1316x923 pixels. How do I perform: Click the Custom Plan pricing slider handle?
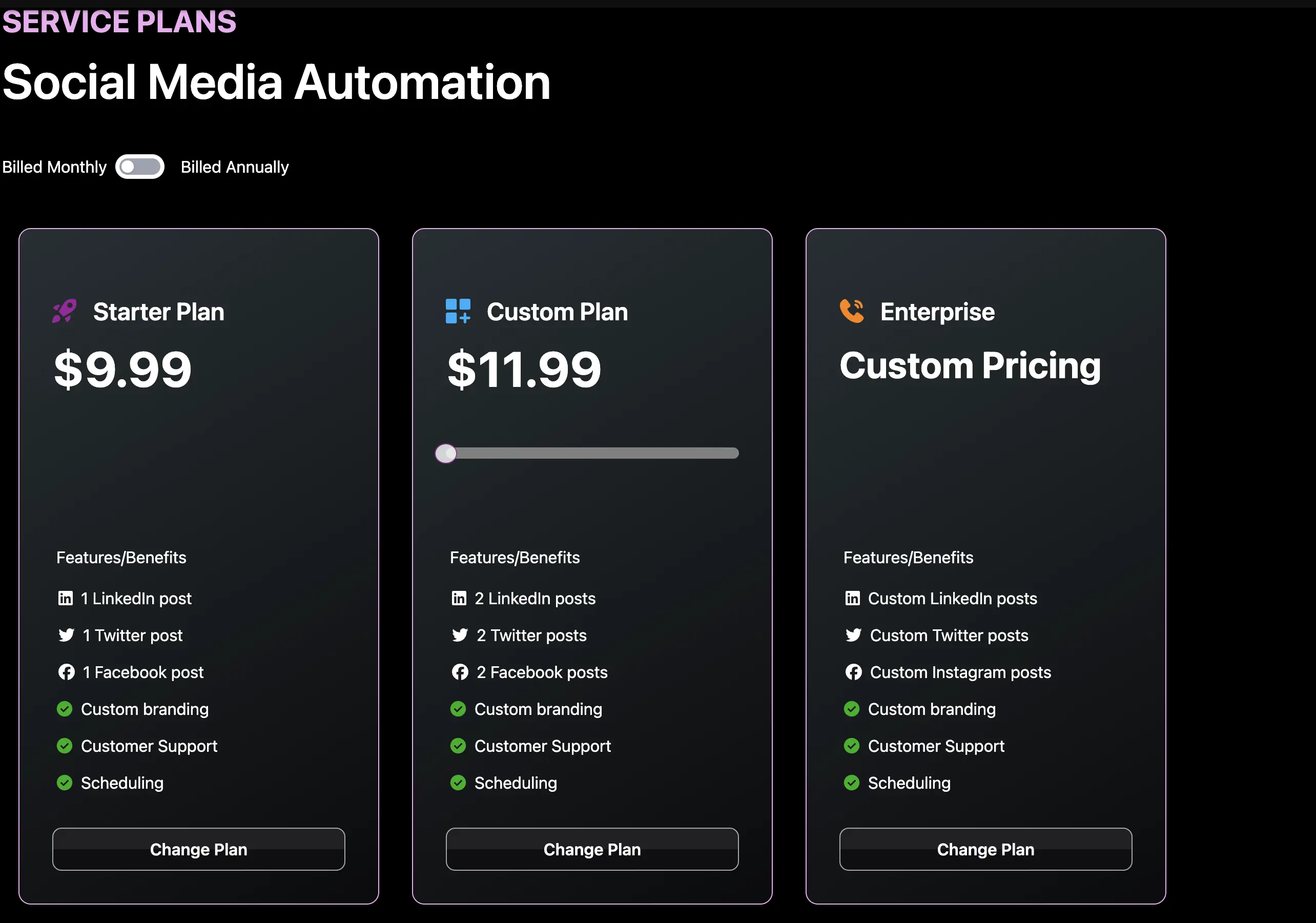click(446, 453)
